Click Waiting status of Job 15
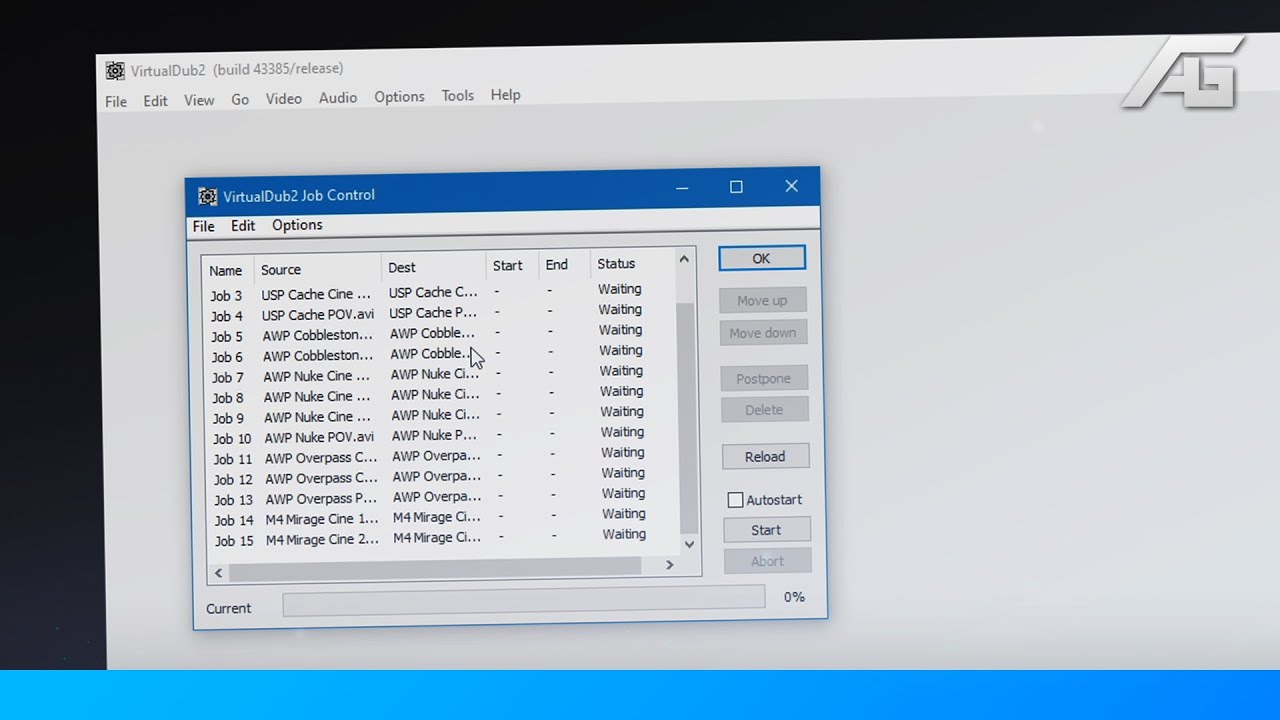 coord(624,534)
